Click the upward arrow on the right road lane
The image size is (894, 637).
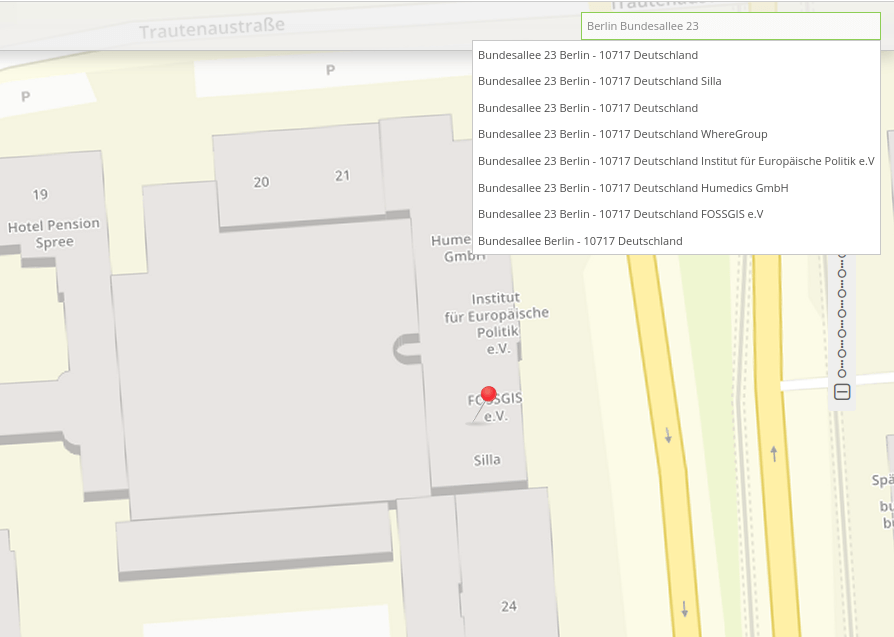(773, 453)
